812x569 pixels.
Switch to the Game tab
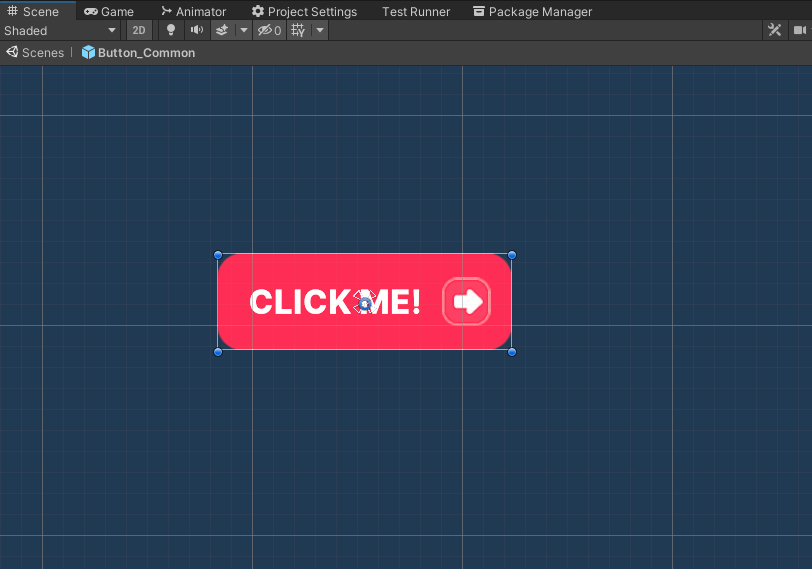point(109,11)
